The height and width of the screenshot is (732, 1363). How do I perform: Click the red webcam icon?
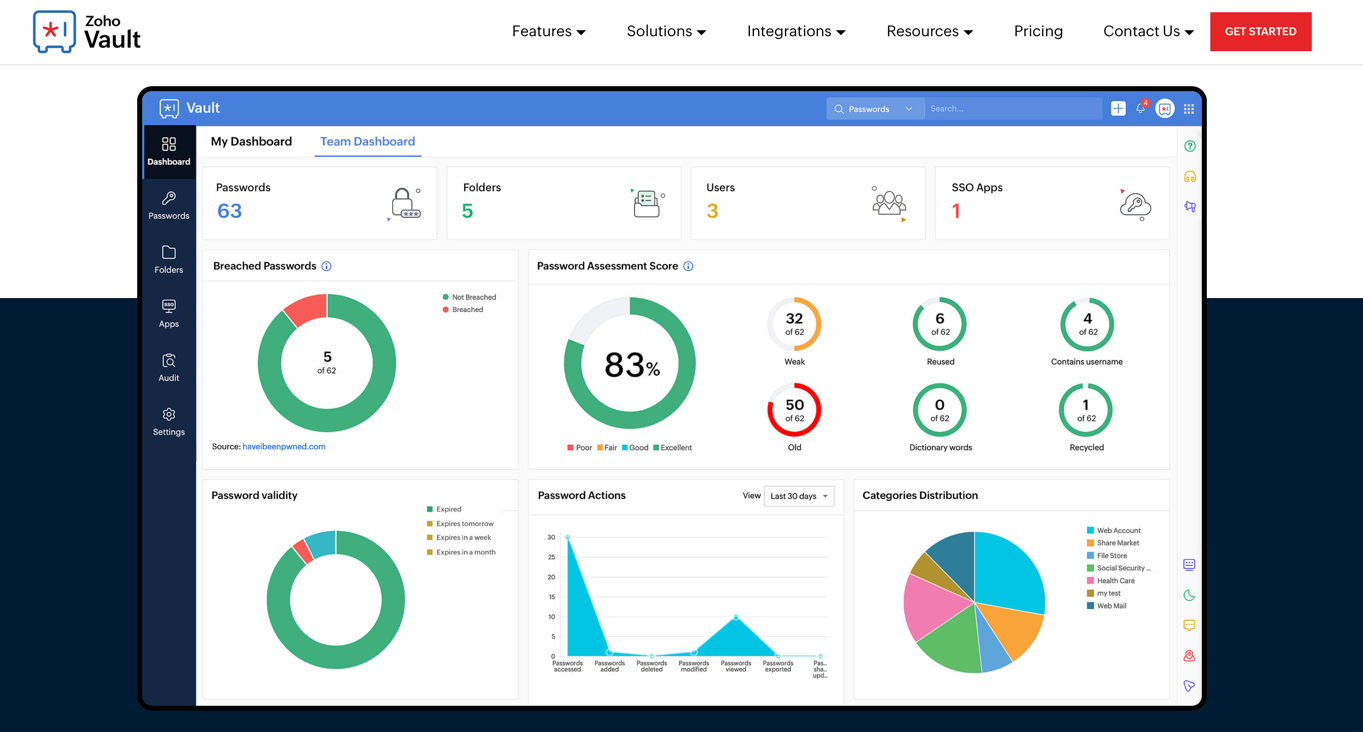coord(1189,656)
